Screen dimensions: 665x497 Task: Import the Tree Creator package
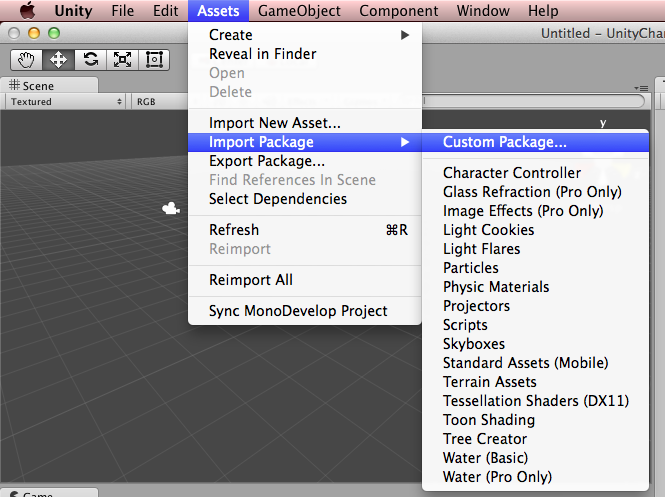[x=535, y=439]
